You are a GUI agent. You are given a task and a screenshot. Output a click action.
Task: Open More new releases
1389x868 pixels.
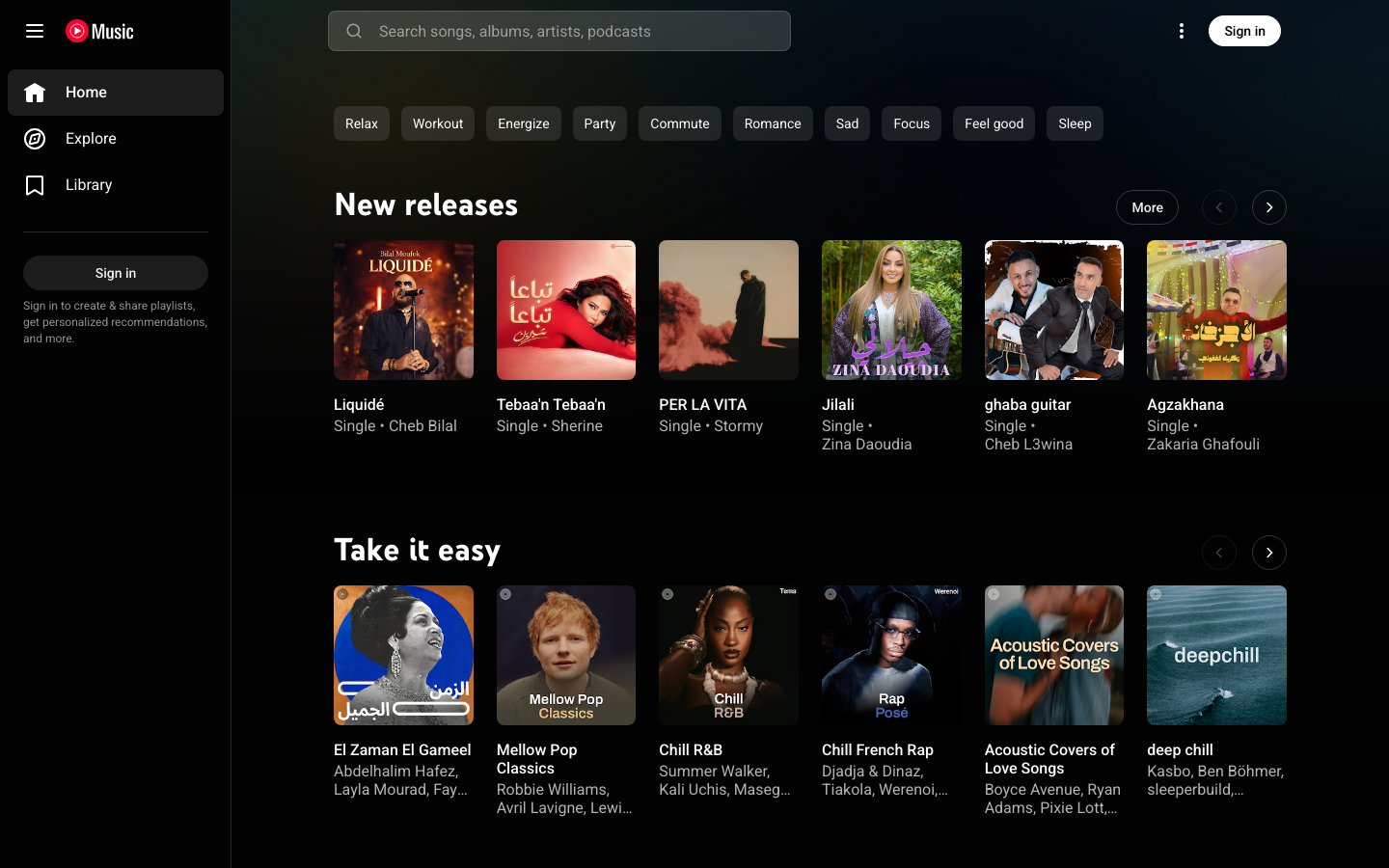click(1147, 207)
